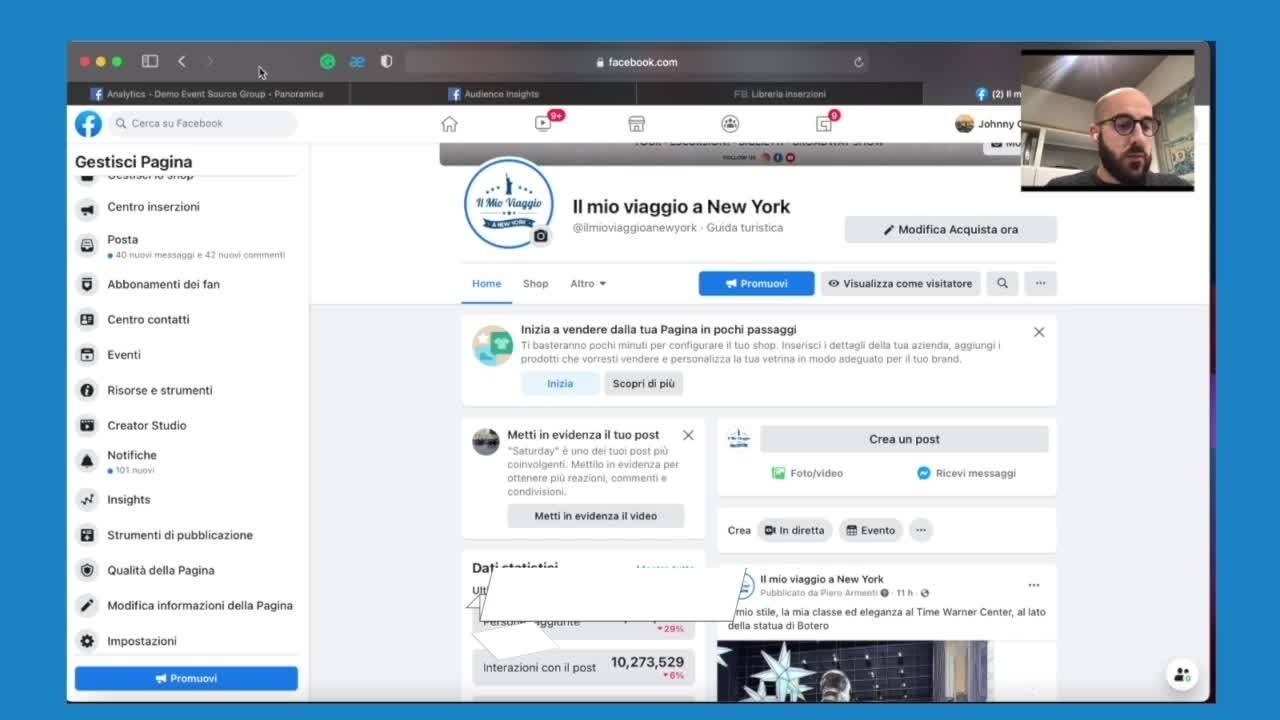Click Inizia to set up the shop
Screen dimensions: 1280x720
[560, 384]
